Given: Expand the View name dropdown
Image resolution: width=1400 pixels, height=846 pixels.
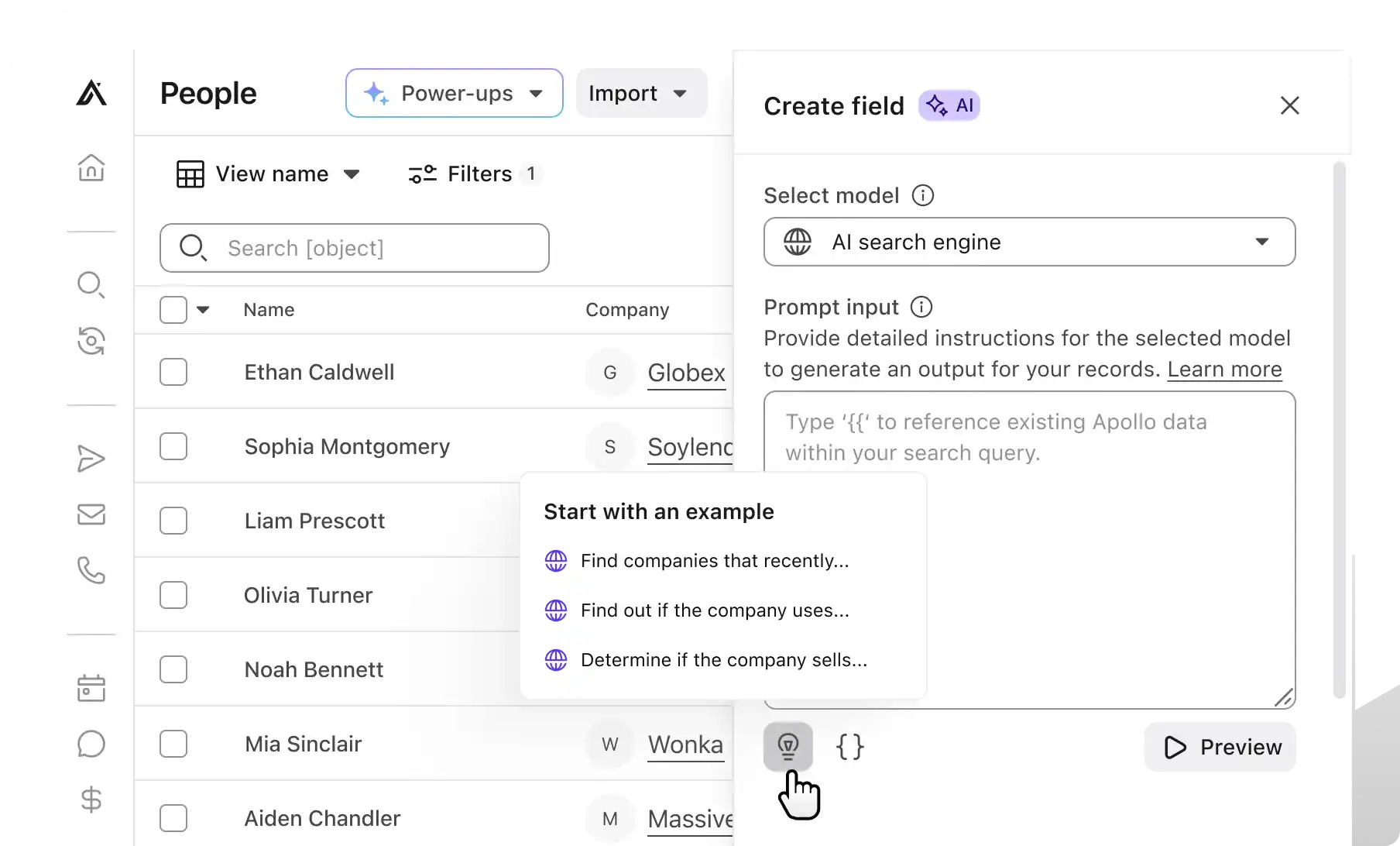Looking at the screenshot, I should coord(268,174).
